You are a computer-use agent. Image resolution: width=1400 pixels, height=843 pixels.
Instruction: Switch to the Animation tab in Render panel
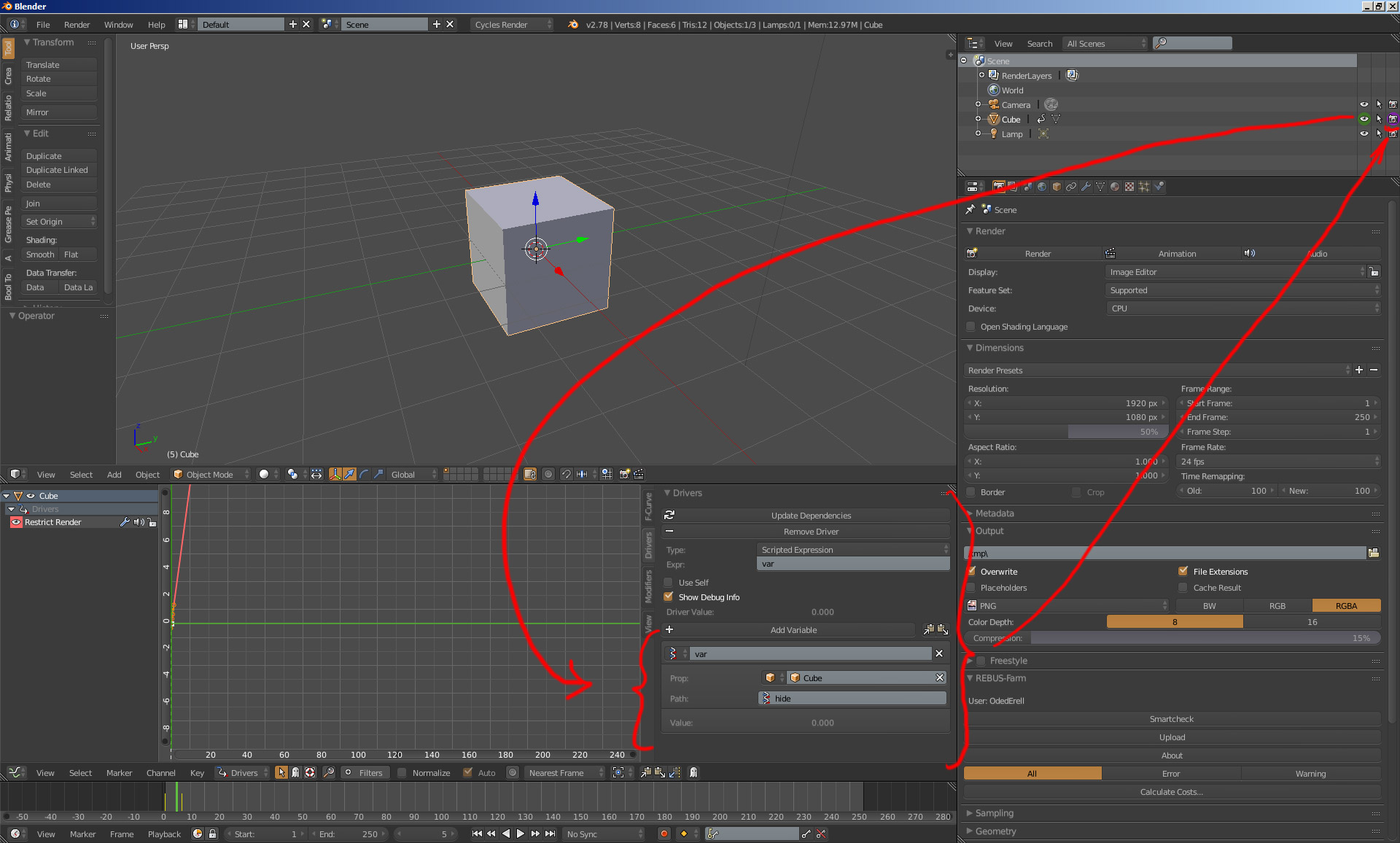[1177, 253]
